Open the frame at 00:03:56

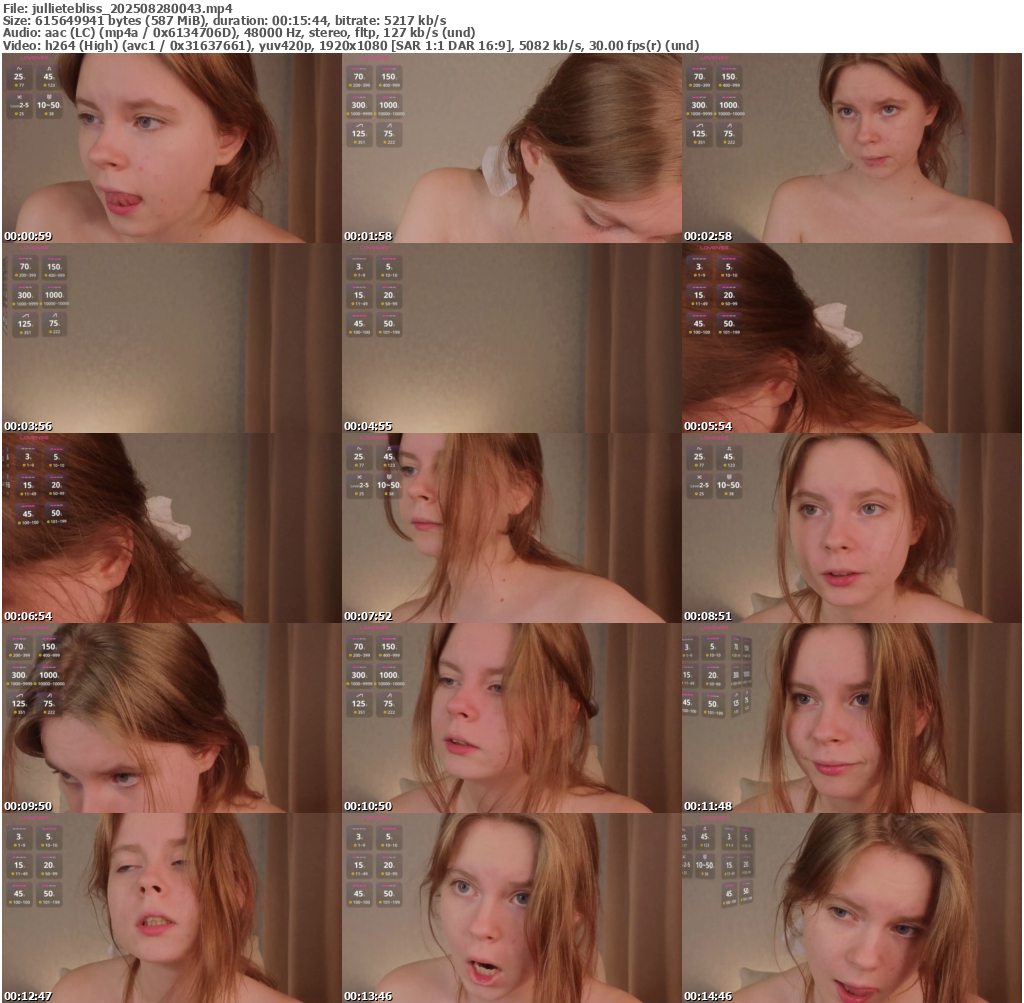tap(171, 338)
